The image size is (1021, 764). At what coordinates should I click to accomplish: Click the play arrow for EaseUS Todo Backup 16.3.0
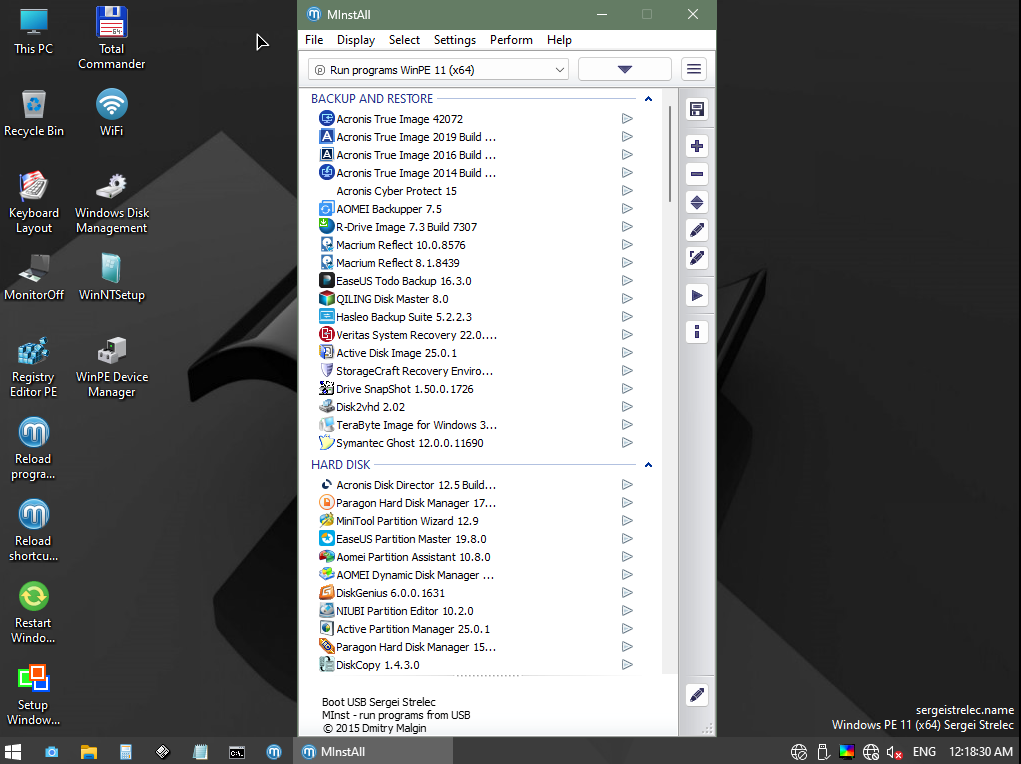coord(627,281)
